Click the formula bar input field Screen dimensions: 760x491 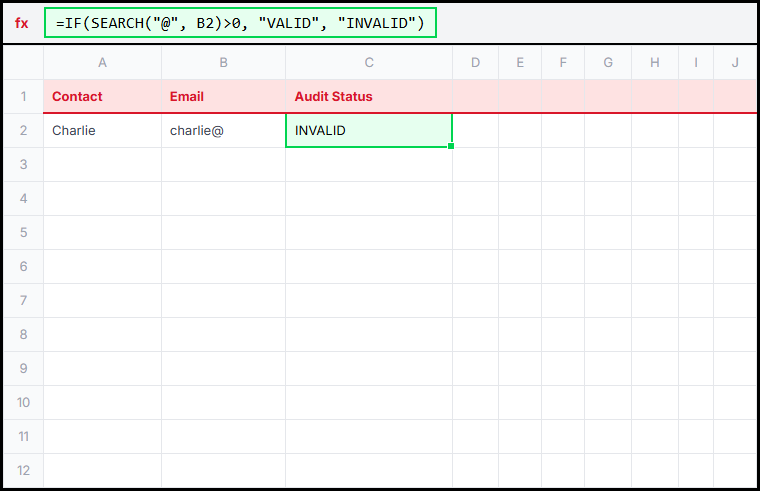pos(240,23)
